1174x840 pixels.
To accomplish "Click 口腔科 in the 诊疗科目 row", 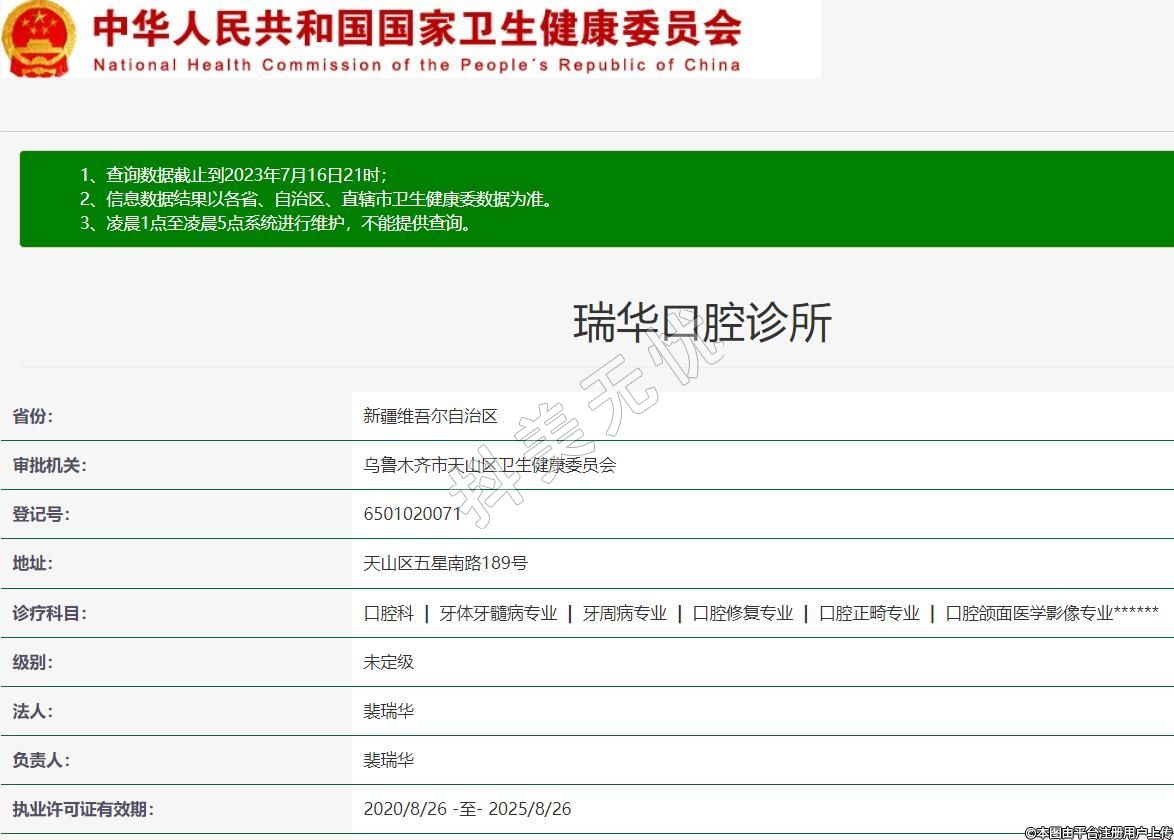I will pos(389,613).
